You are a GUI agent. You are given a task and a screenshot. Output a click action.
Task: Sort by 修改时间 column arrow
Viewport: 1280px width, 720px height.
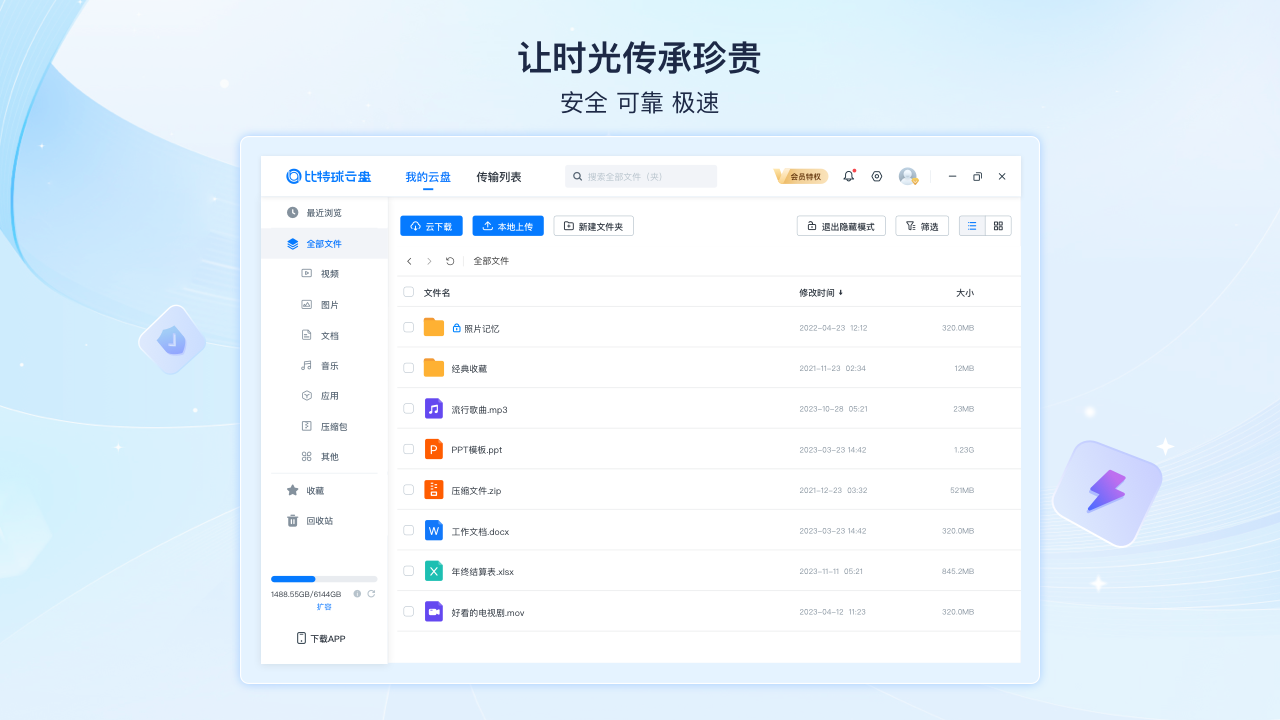click(x=841, y=293)
